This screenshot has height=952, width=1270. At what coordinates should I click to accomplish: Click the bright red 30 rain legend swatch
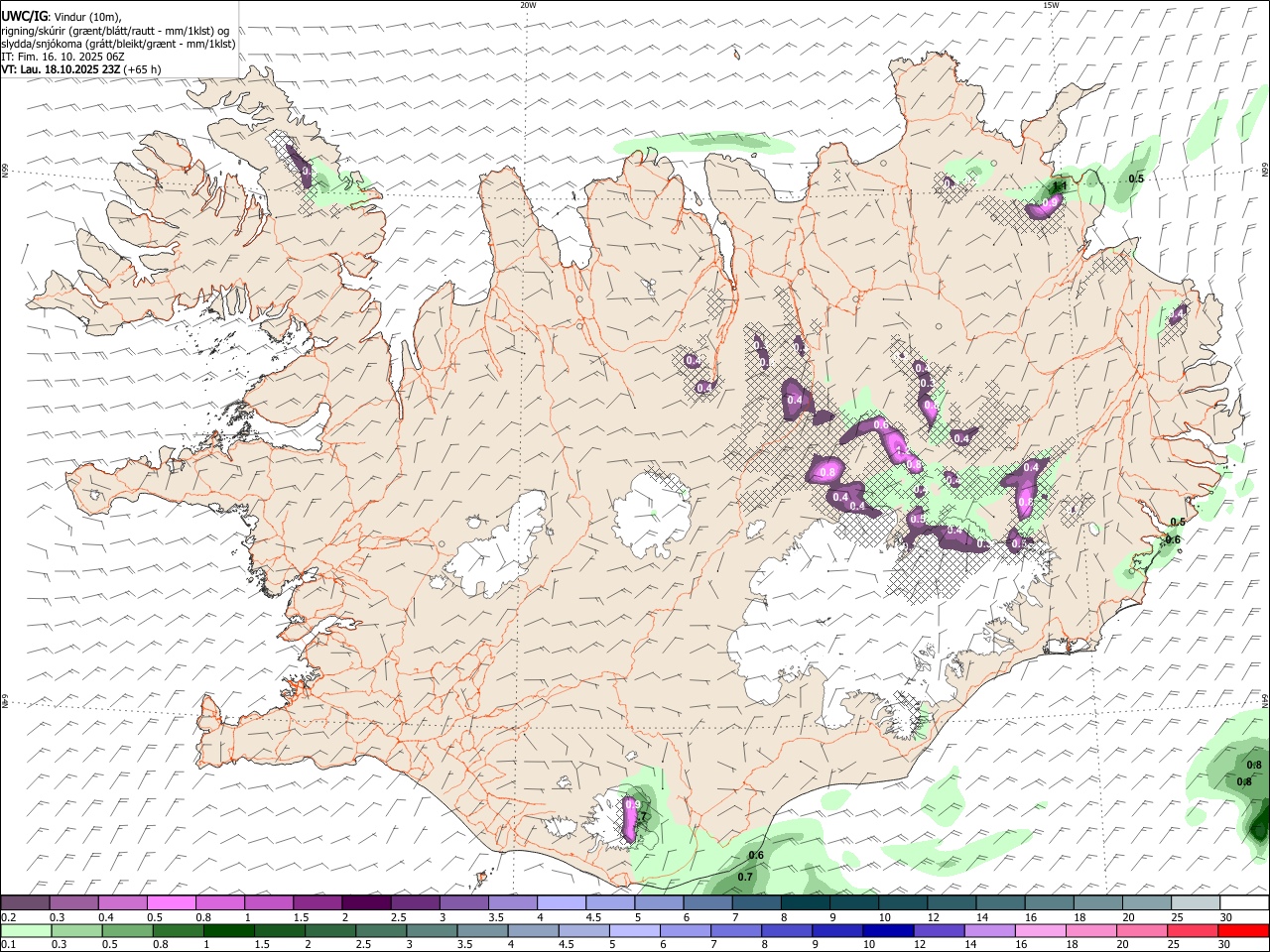(x=1244, y=930)
